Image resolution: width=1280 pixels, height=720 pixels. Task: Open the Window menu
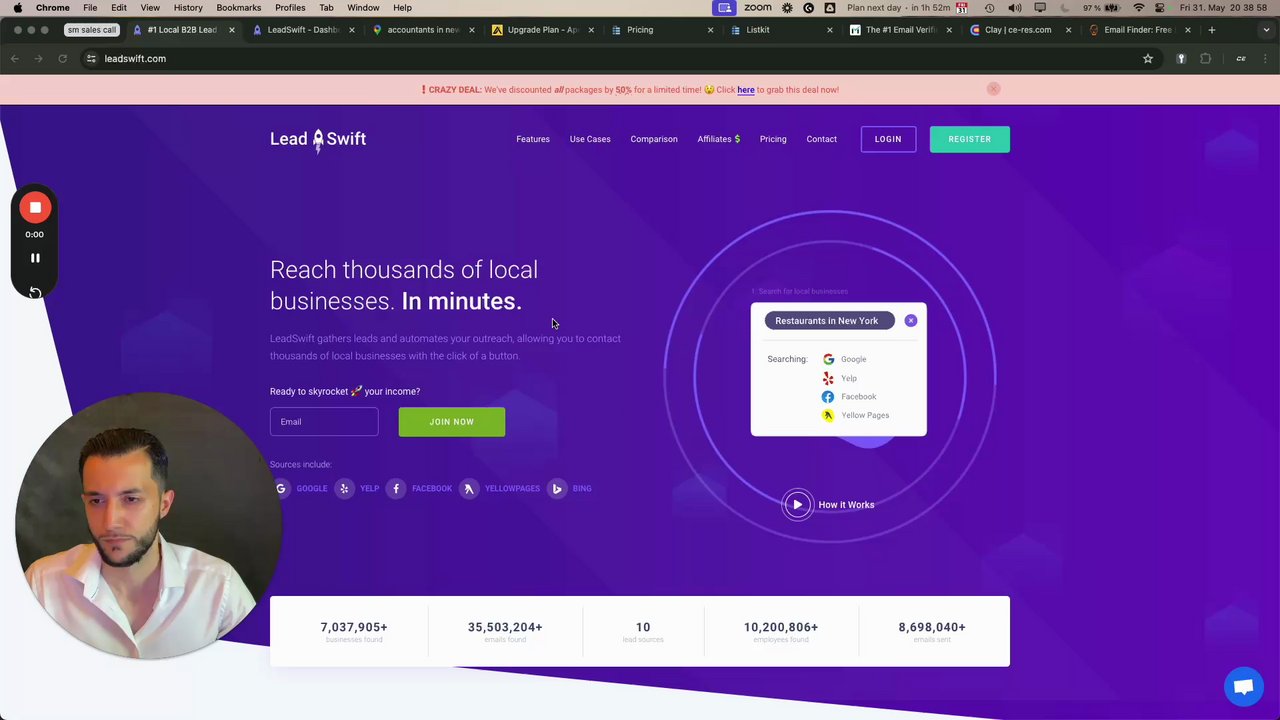click(x=363, y=8)
